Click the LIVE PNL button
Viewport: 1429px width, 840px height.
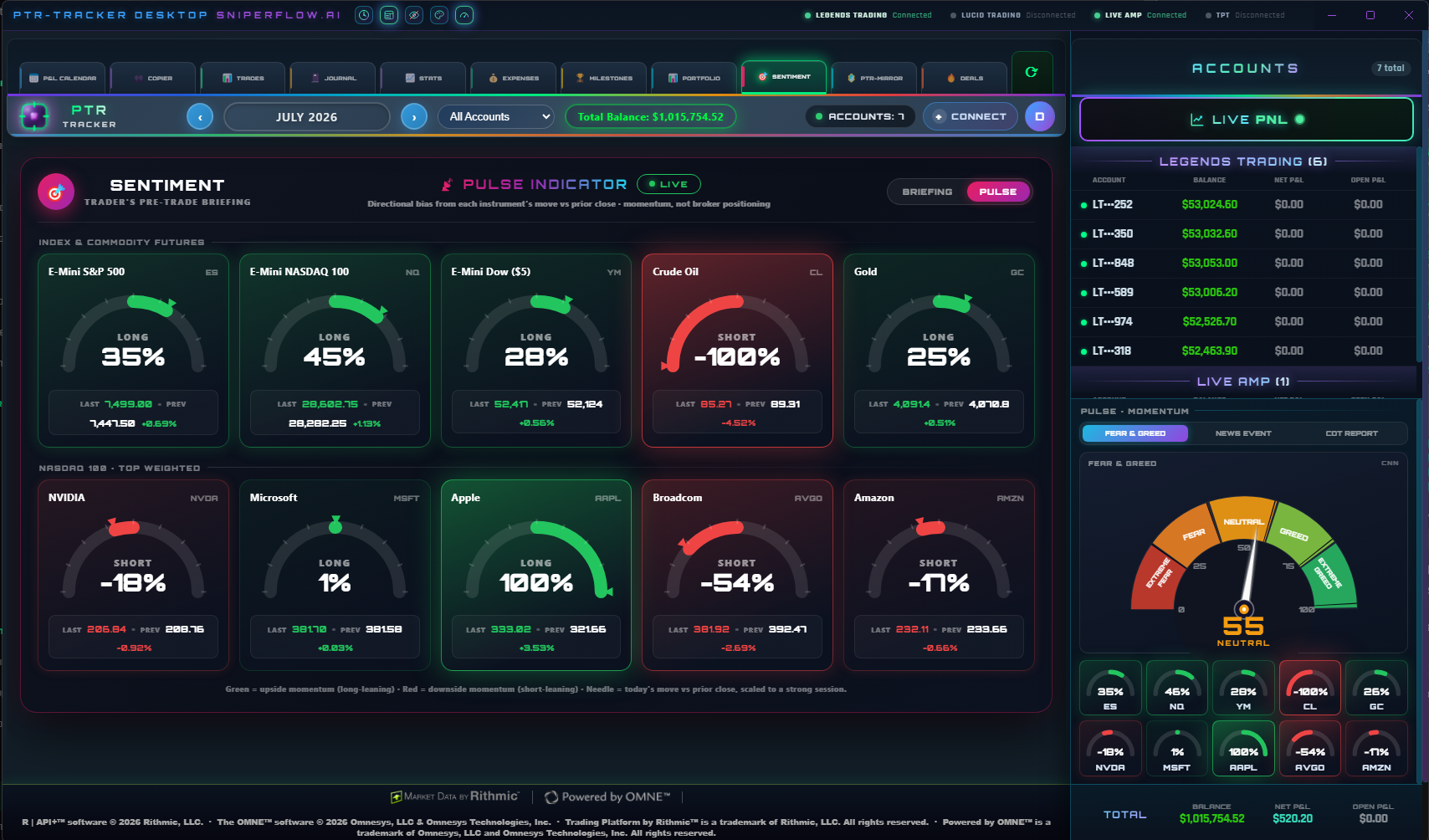tap(1247, 120)
